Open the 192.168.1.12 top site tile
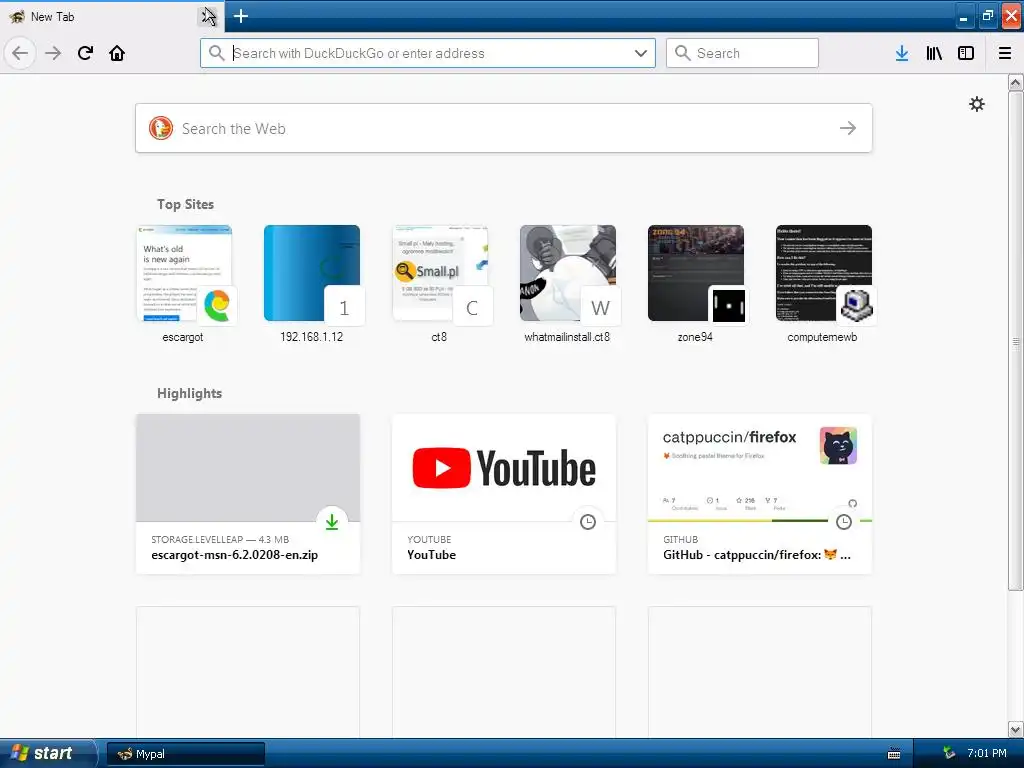1024x768 pixels. [312, 283]
